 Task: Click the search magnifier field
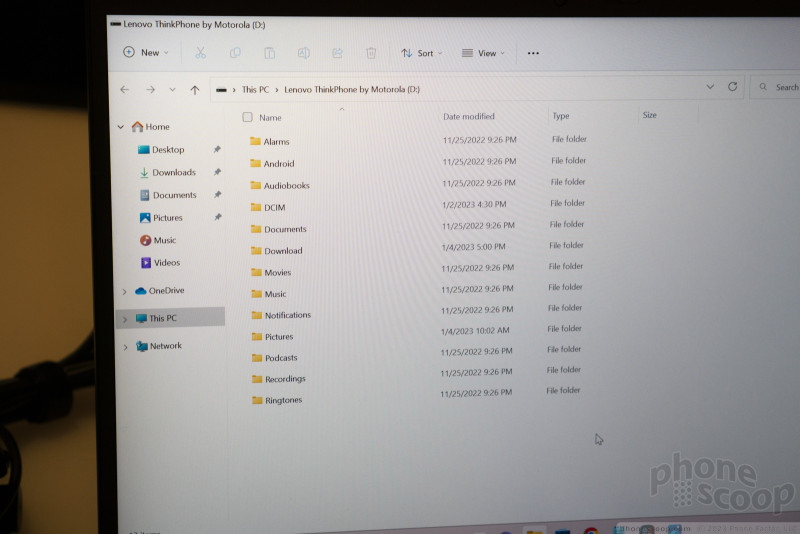click(x=778, y=87)
